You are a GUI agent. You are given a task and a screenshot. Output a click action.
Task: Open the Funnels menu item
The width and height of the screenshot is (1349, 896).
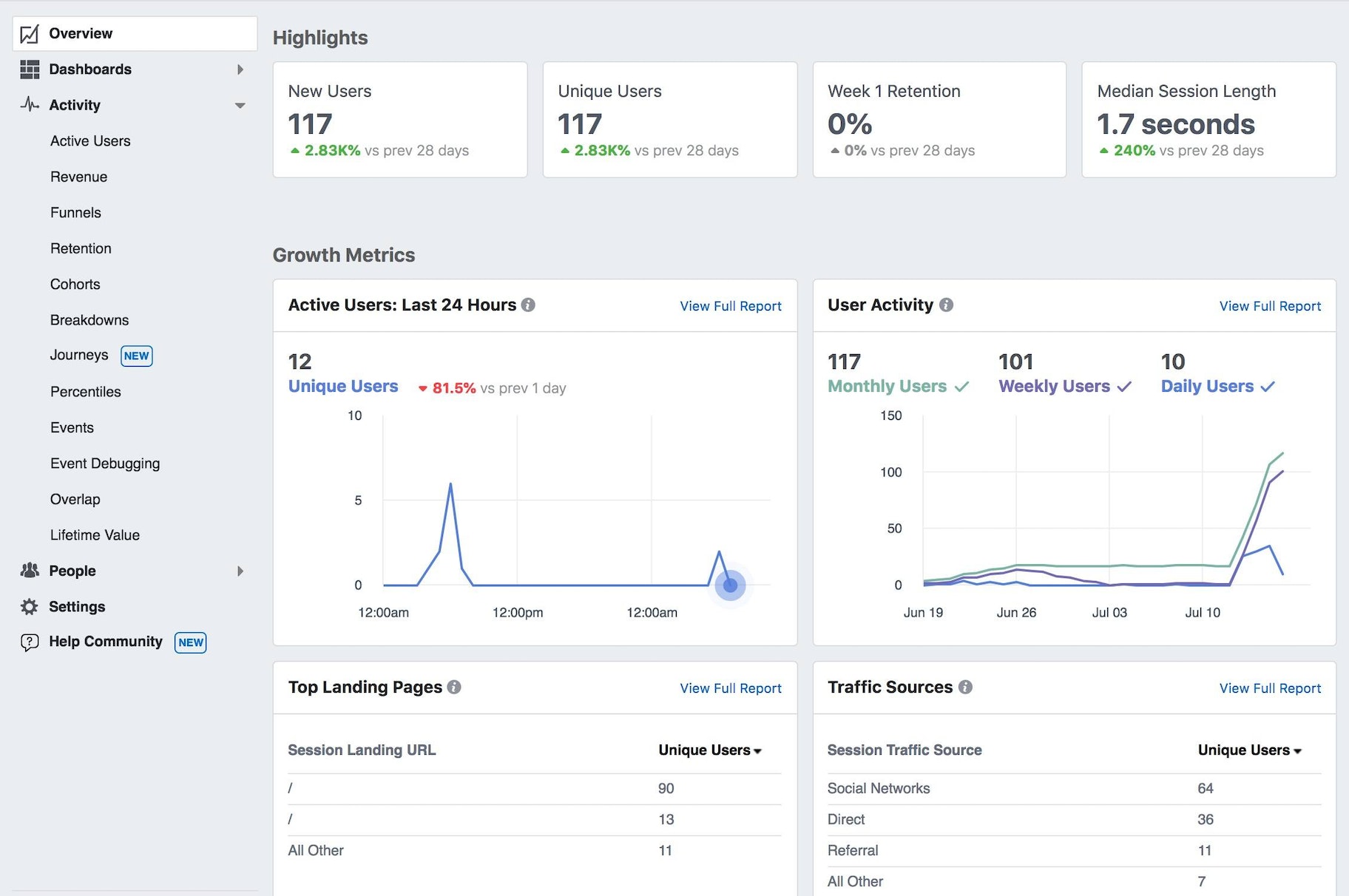(x=75, y=213)
